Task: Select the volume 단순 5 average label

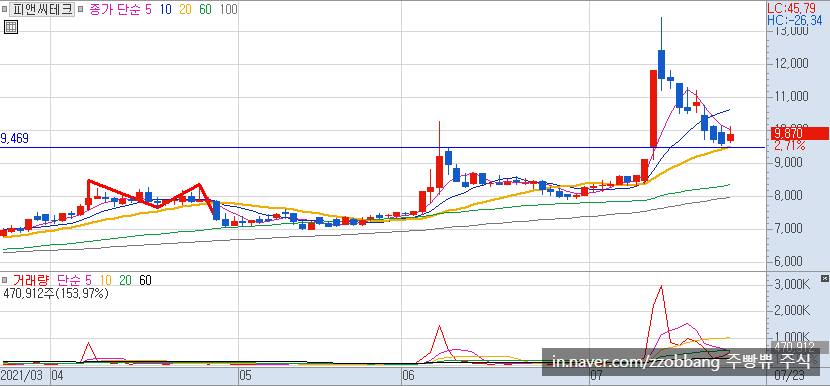Action: click(x=74, y=280)
